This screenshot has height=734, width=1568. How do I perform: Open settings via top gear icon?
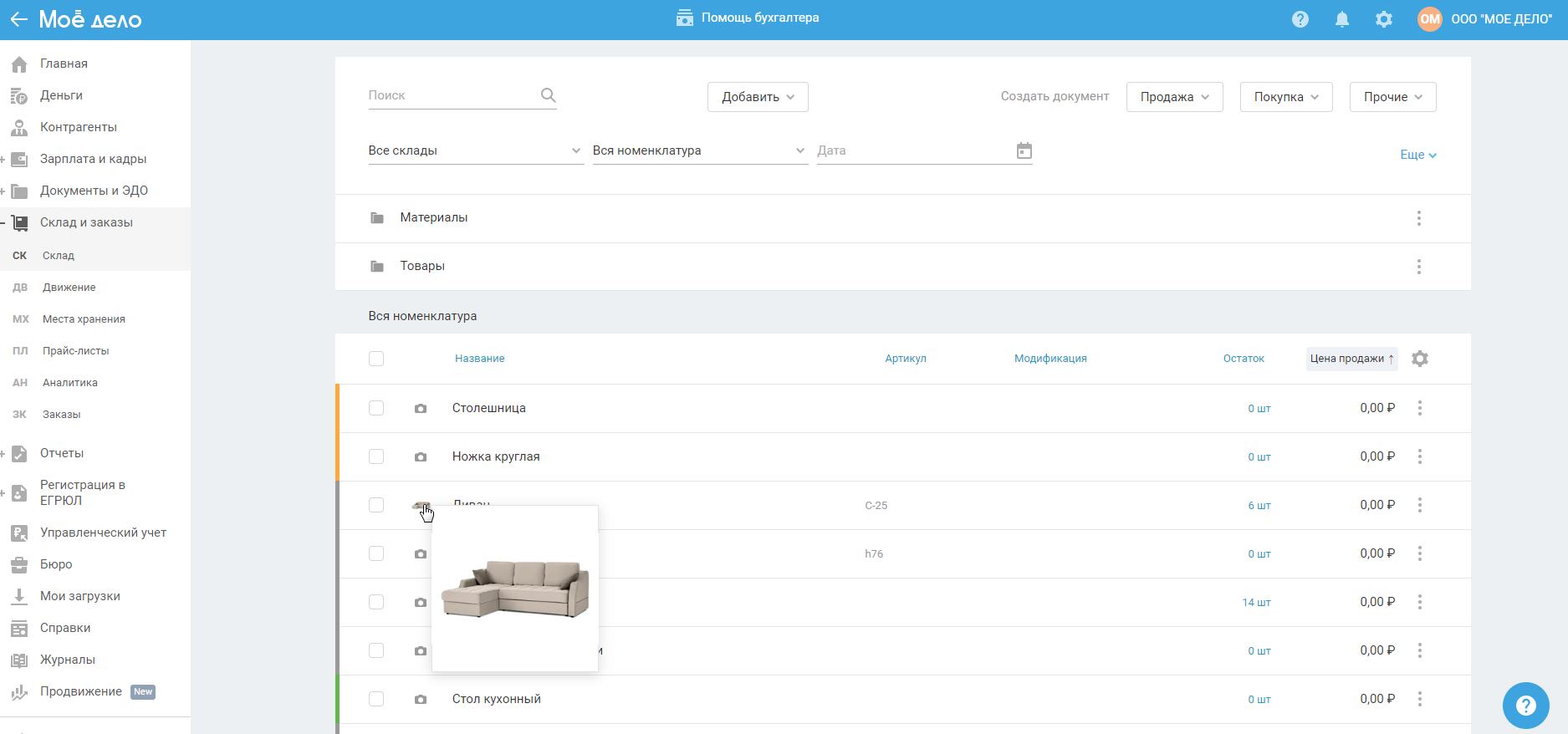[x=1384, y=19]
